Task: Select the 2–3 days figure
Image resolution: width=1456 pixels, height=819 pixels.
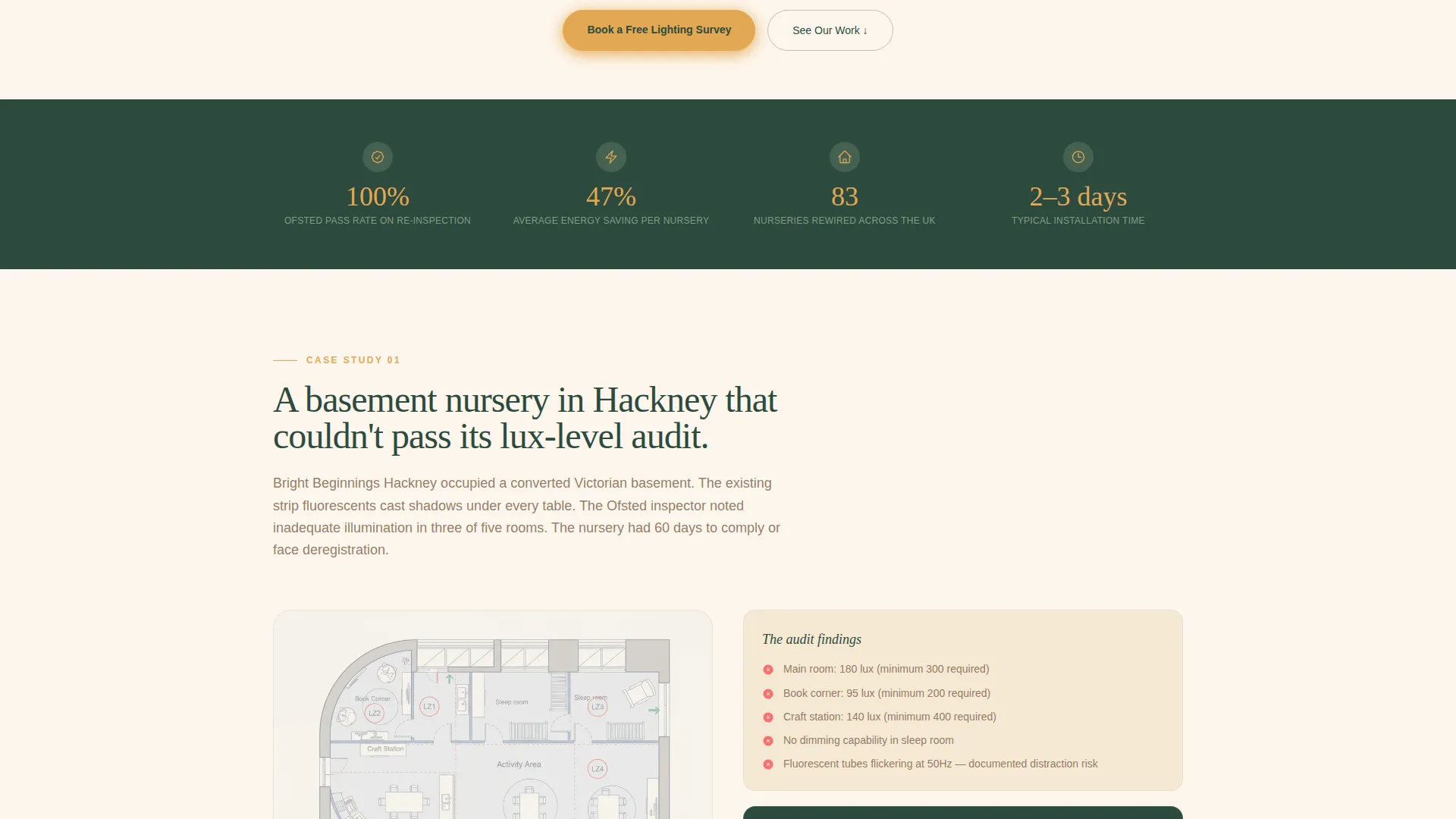Action: pos(1078,196)
